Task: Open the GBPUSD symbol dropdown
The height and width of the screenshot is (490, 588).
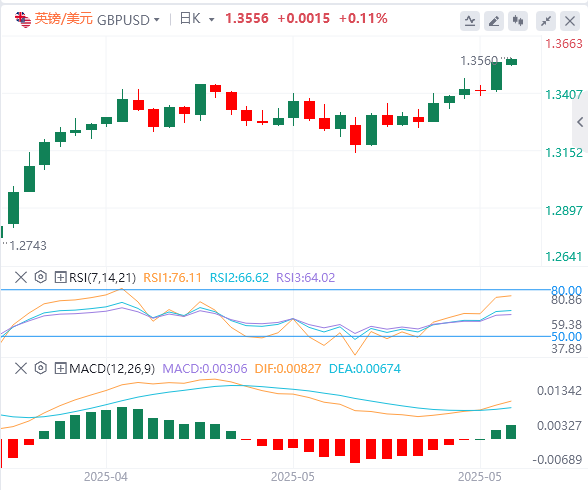Action: pos(128,19)
